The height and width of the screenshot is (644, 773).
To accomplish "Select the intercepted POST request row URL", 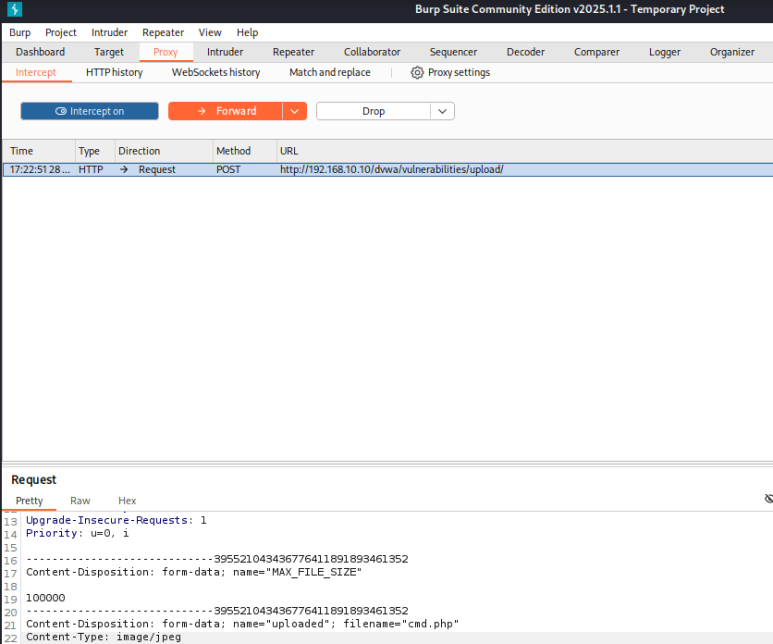I will click(x=391, y=170).
